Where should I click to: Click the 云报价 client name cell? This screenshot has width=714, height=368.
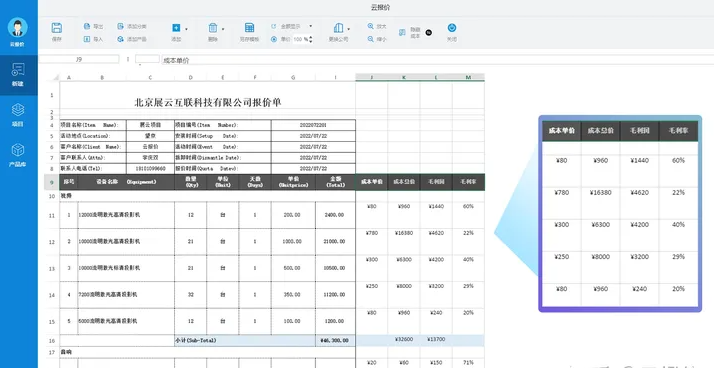(x=150, y=147)
